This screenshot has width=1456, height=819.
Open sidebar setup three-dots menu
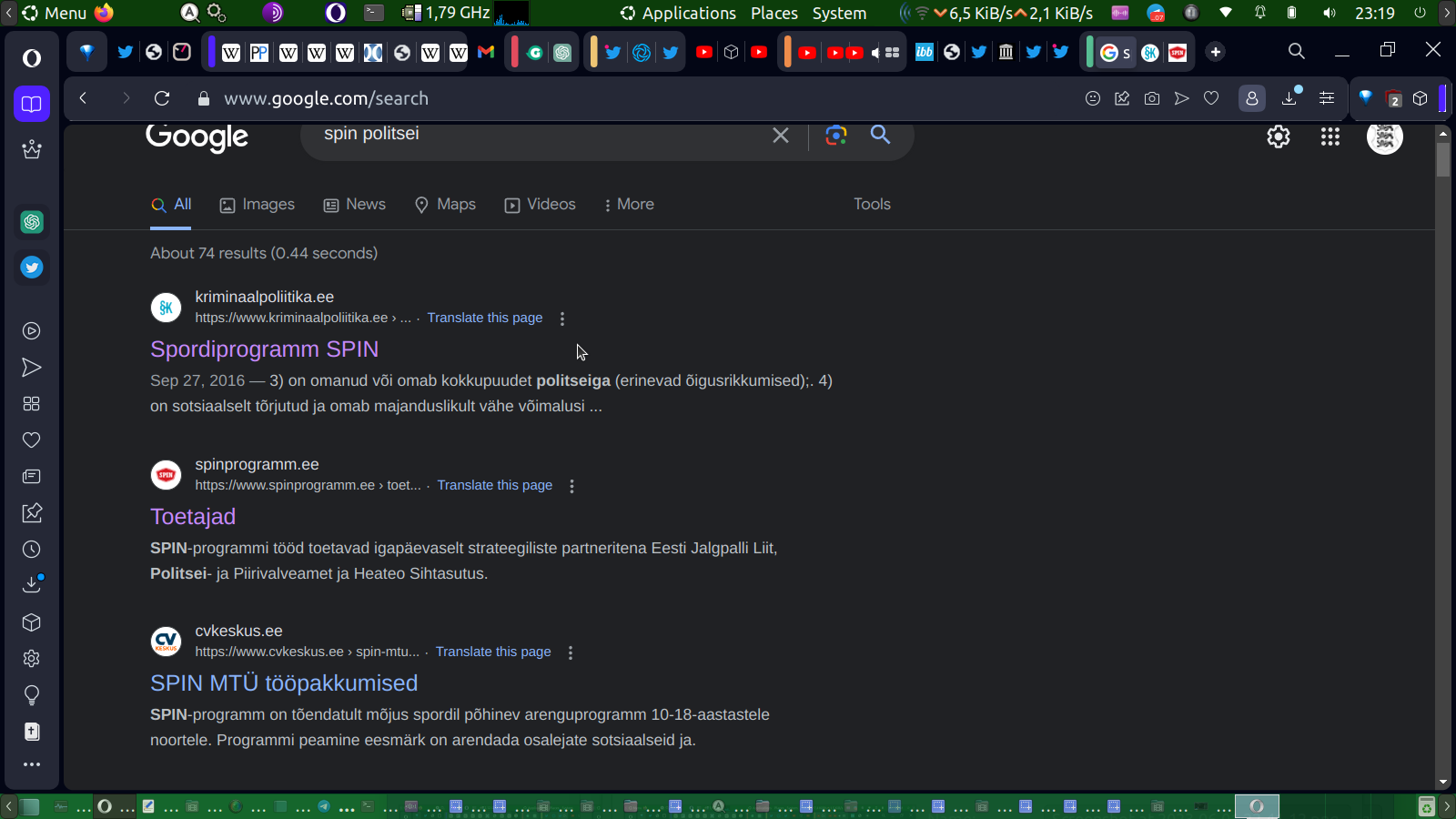(32, 764)
